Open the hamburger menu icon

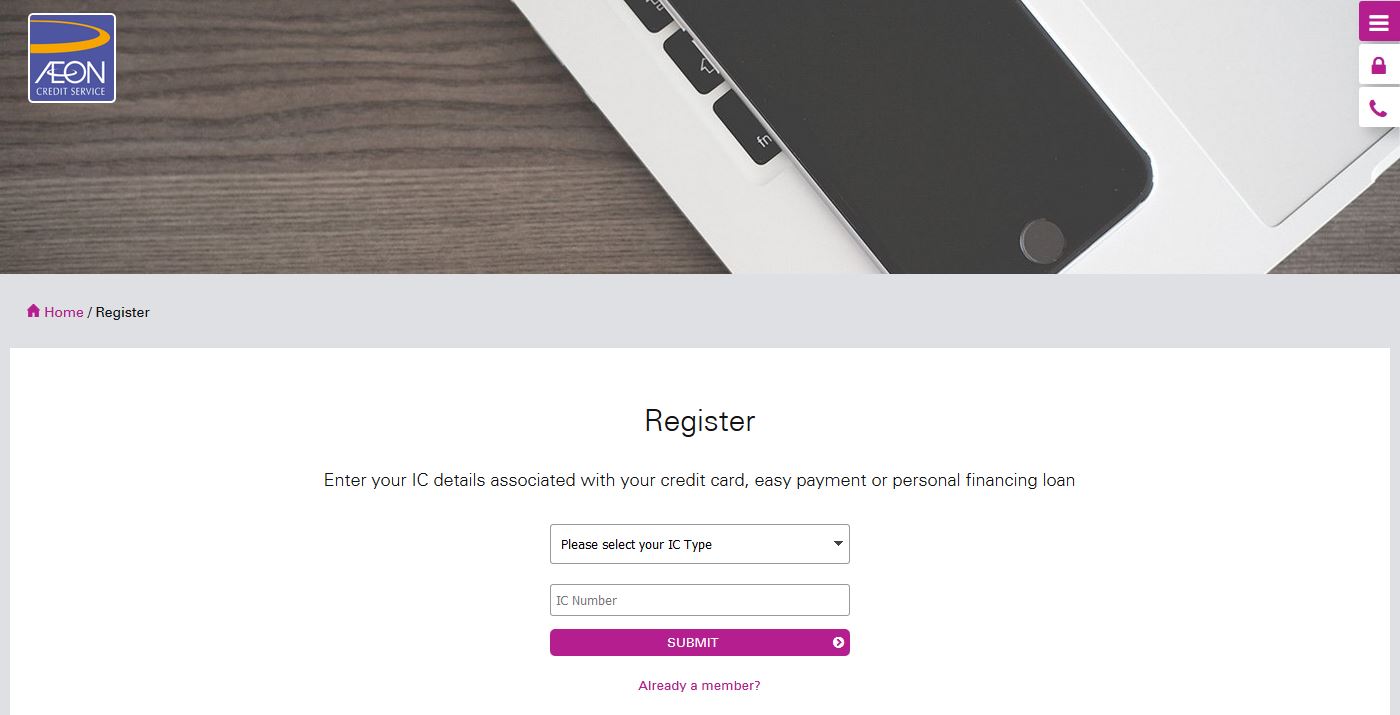1379,22
